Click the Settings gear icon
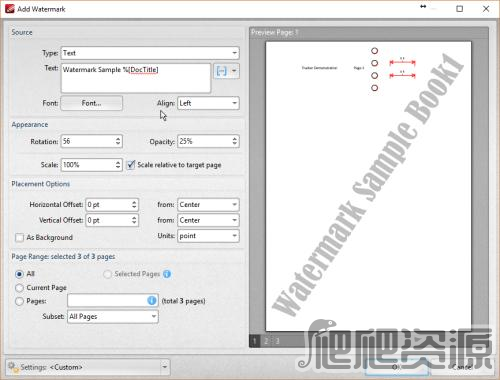This screenshot has width=500, height=380. point(13,367)
